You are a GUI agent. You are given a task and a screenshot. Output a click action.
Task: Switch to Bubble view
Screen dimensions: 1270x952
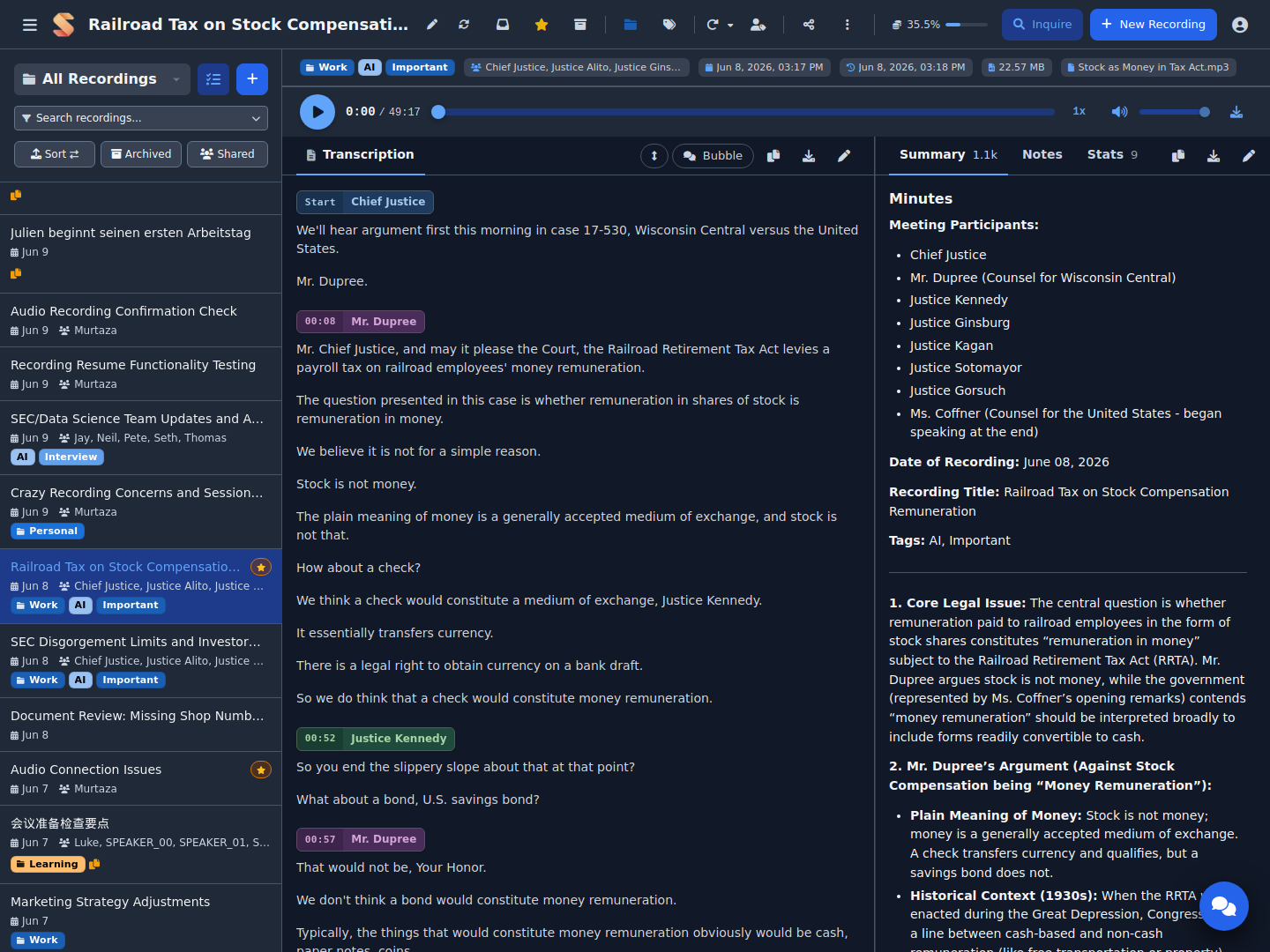[713, 156]
